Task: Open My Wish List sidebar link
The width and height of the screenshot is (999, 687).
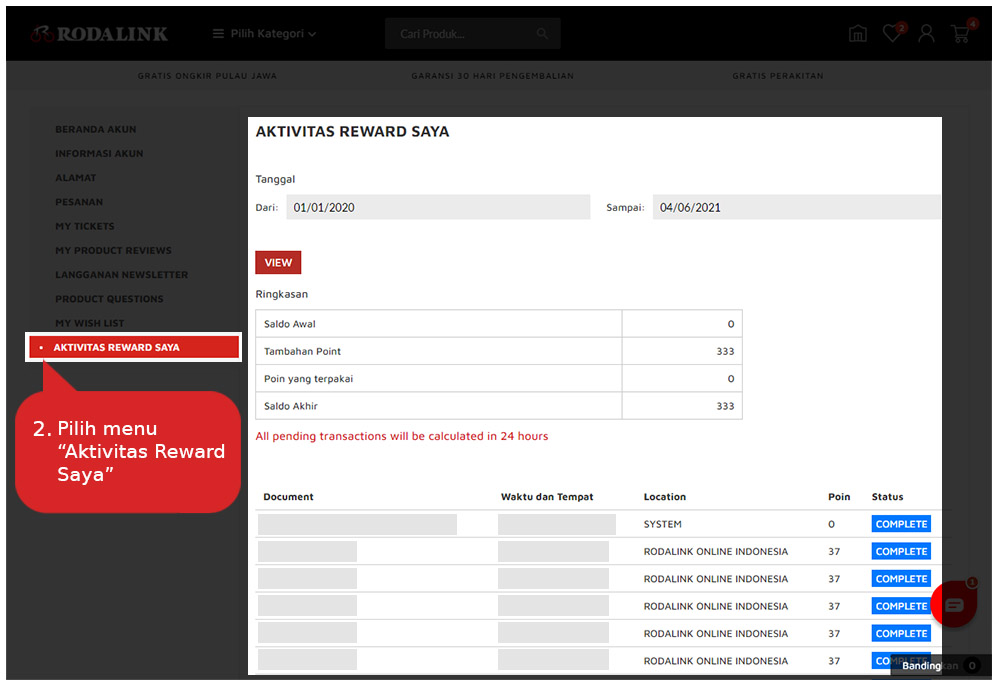Action: [x=90, y=323]
